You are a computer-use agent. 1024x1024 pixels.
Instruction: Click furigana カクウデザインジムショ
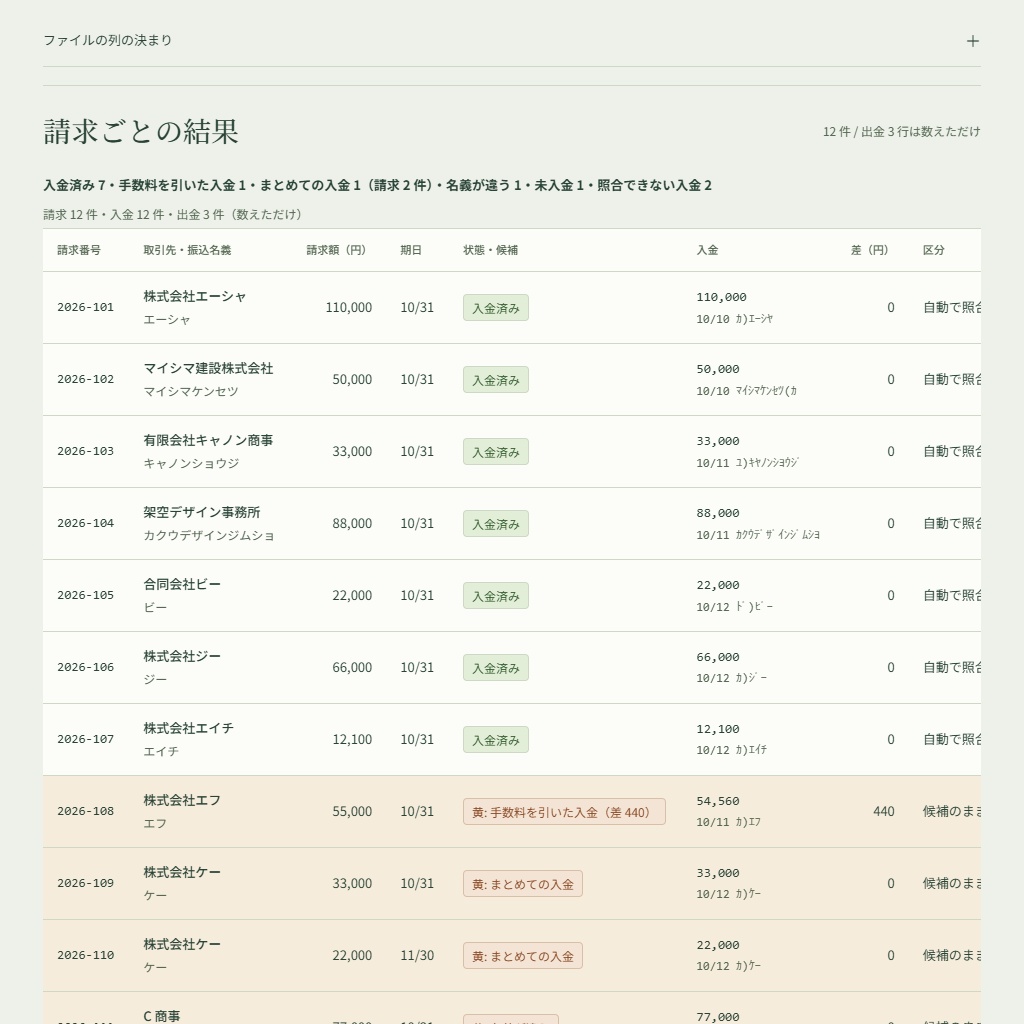pos(209,536)
